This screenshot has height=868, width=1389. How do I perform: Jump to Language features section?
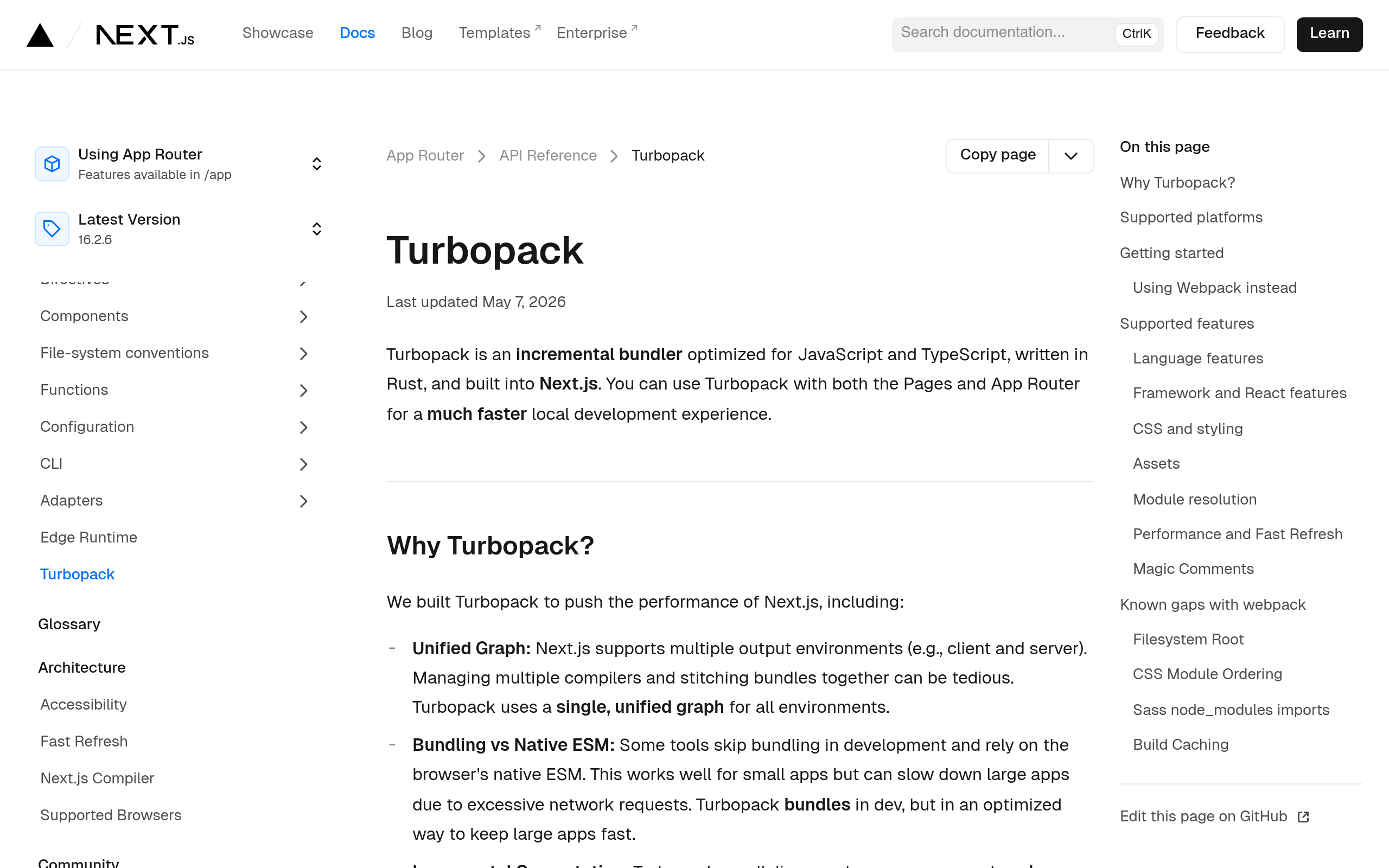tap(1198, 358)
